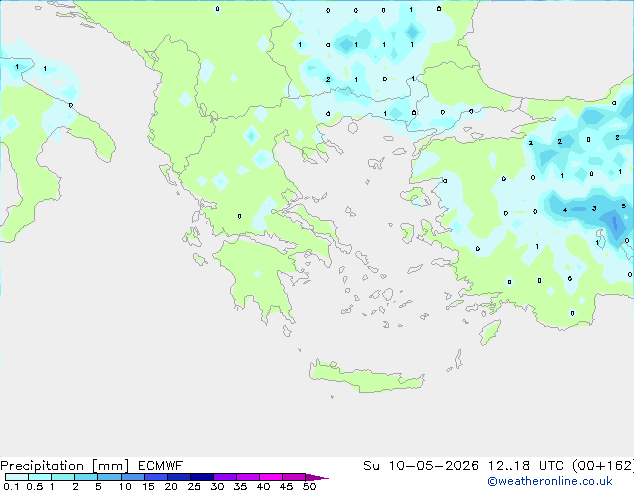Click the above-50 arrow tip of legend
The image size is (634, 490).
point(317,477)
